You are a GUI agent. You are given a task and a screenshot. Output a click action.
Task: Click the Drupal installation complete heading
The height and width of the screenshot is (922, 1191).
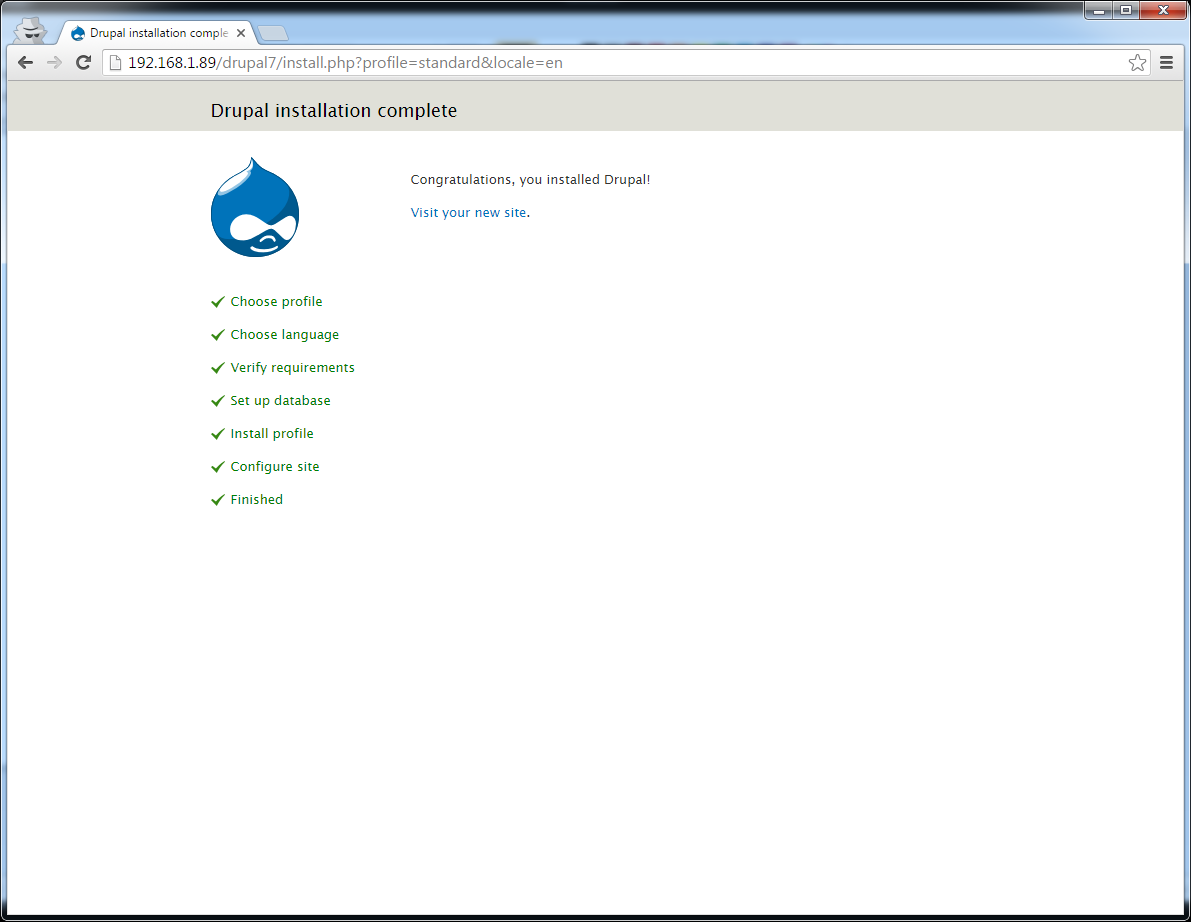coord(333,111)
